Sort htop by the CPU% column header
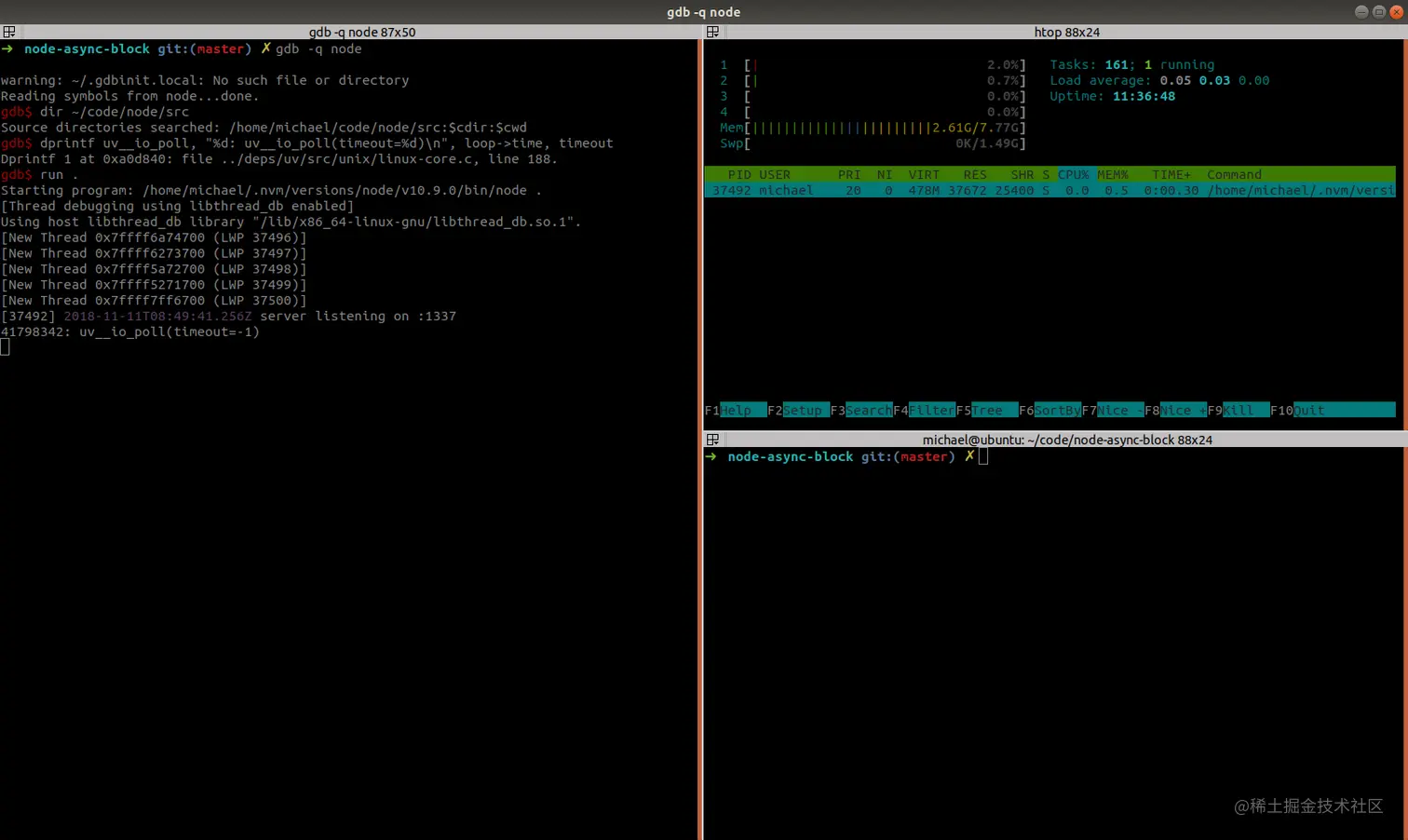This screenshot has width=1408, height=840. point(1073,175)
